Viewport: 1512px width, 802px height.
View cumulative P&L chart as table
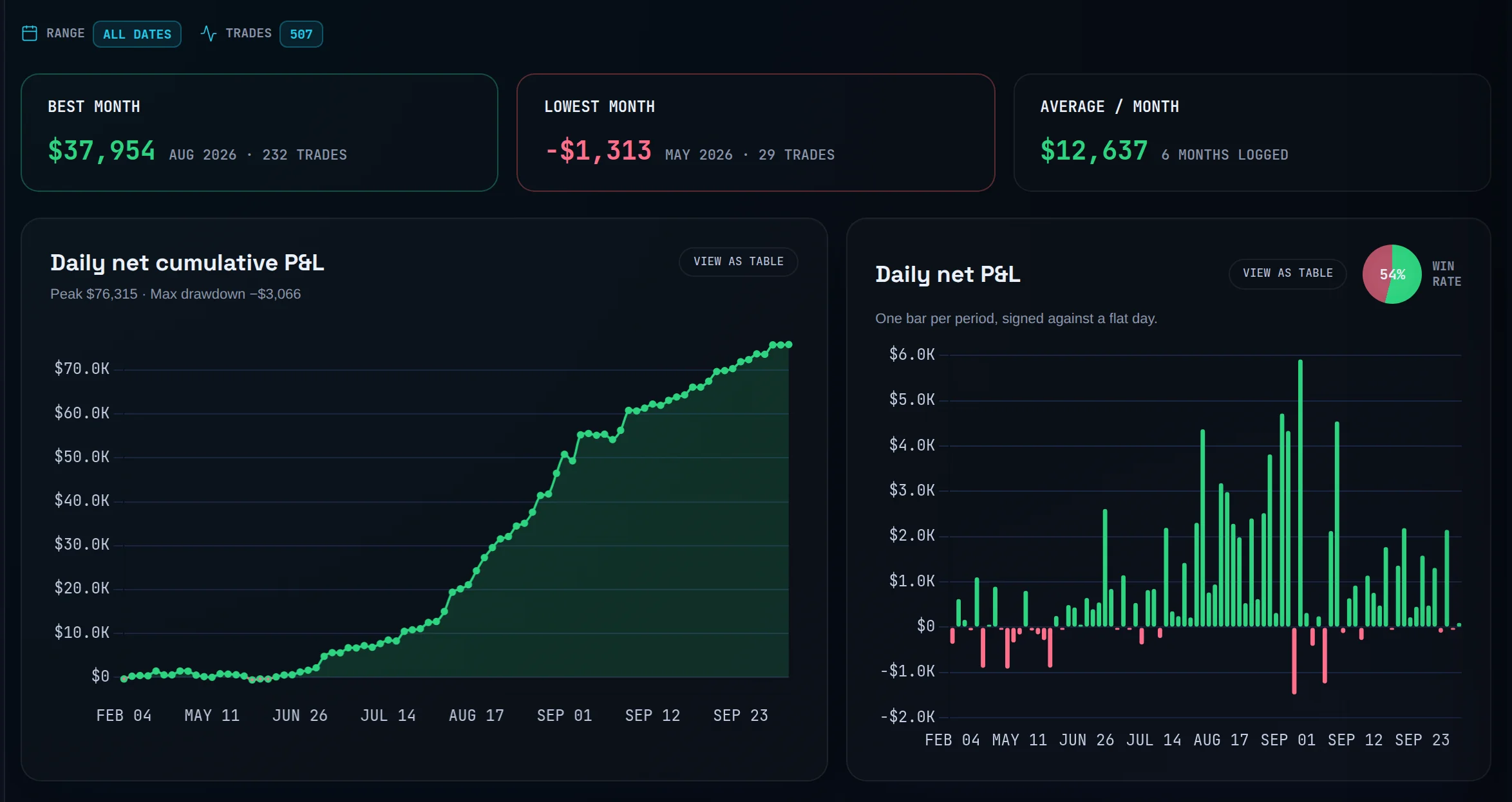coord(738,261)
